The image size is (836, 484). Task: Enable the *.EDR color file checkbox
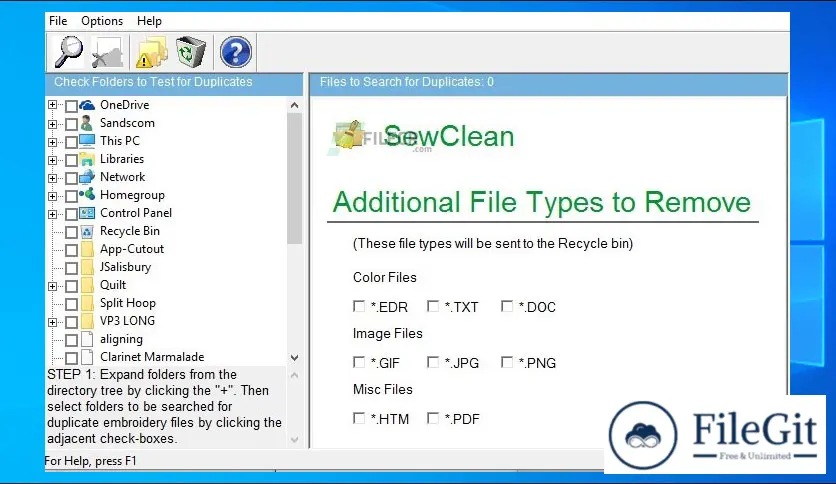pos(359,306)
